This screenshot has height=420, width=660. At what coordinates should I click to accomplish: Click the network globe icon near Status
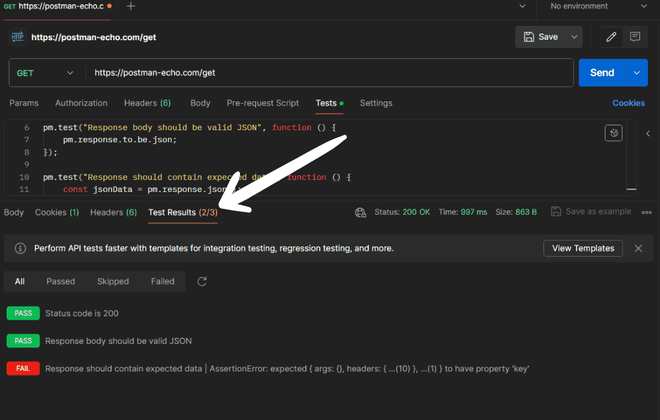pyautogui.click(x=360, y=213)
